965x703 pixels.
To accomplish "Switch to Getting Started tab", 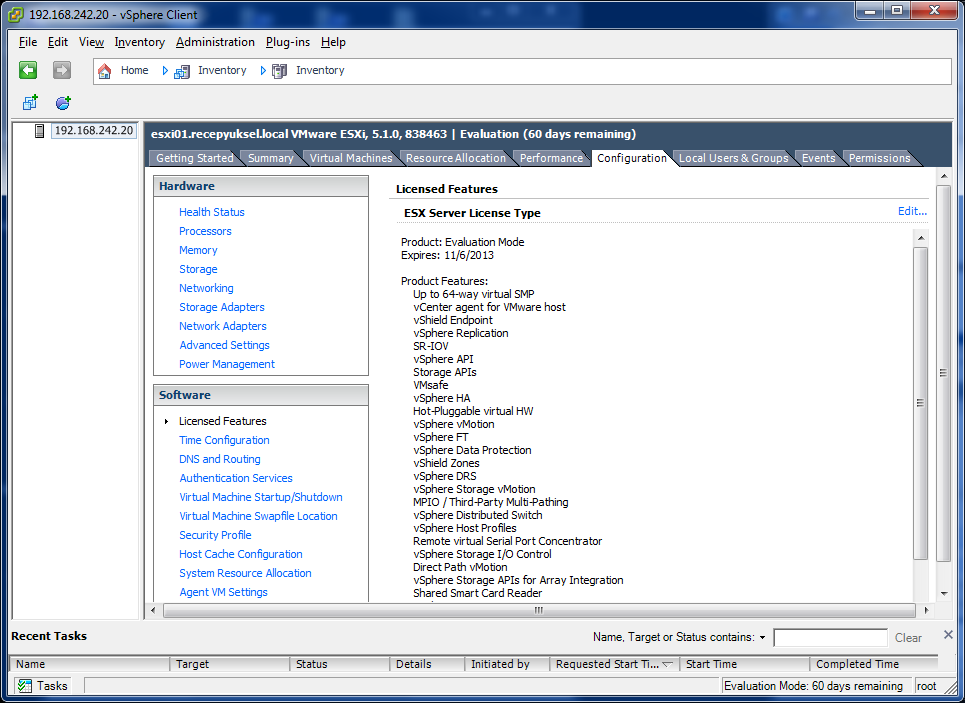I will point(194,158).
